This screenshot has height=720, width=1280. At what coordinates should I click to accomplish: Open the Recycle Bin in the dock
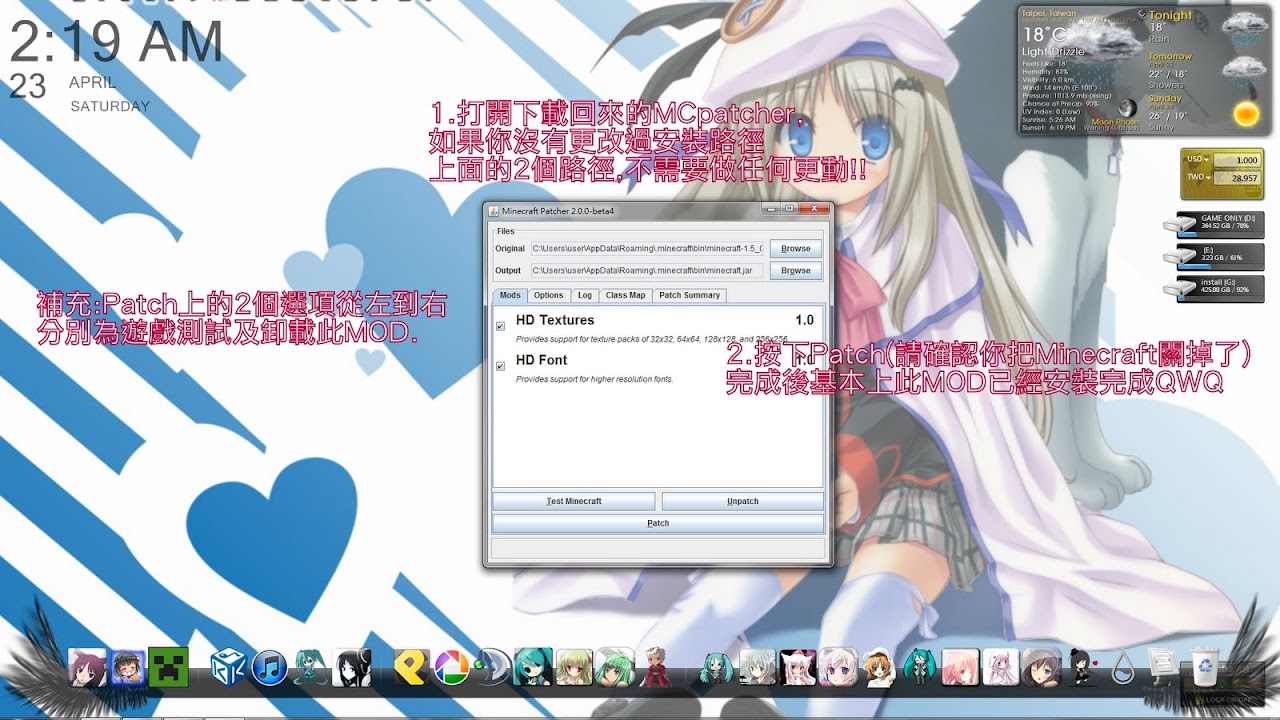tap(1206, 667)
